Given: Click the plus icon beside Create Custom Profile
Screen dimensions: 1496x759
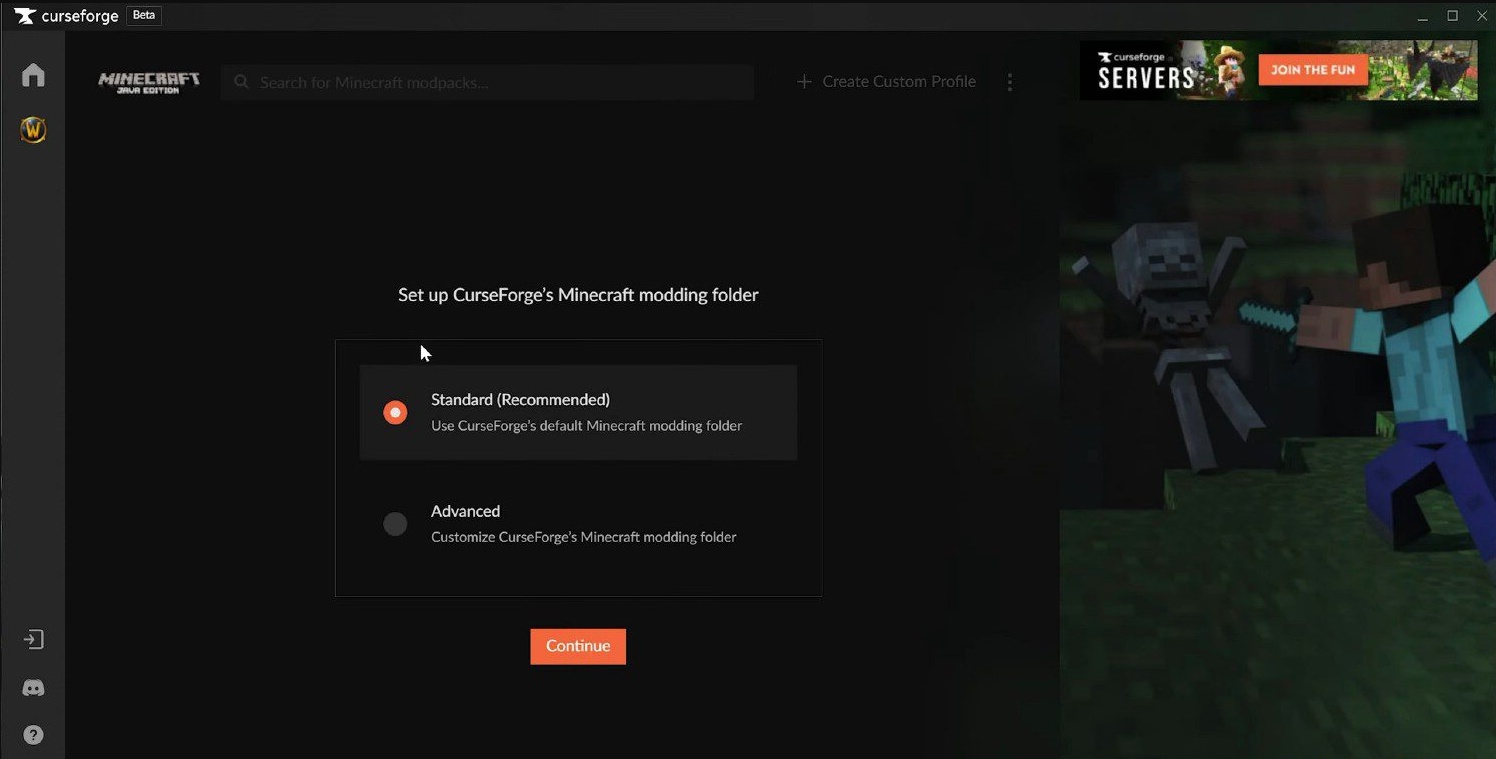Looking at the screenshot, I should [x=804, y=82].
